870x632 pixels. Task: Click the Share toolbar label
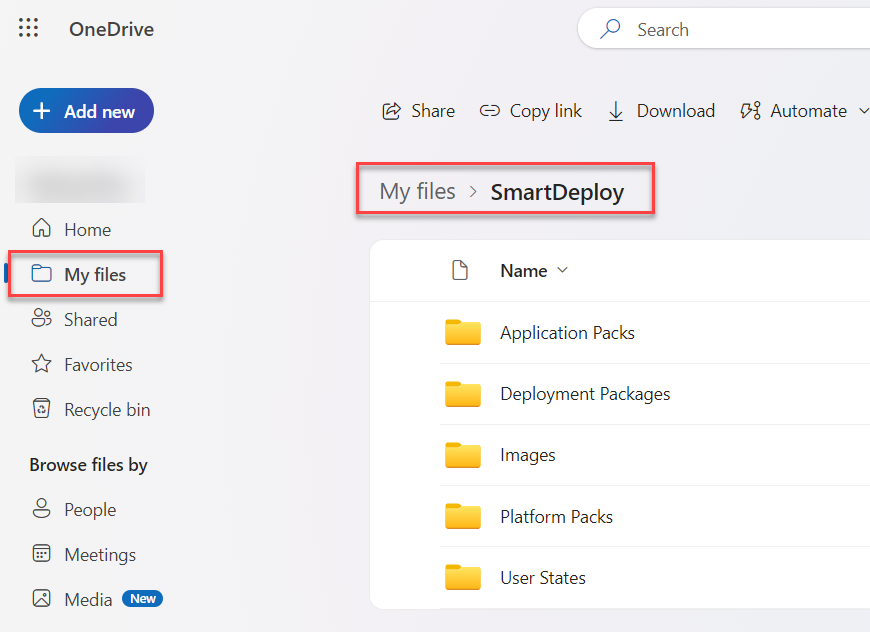pos(433,111)
